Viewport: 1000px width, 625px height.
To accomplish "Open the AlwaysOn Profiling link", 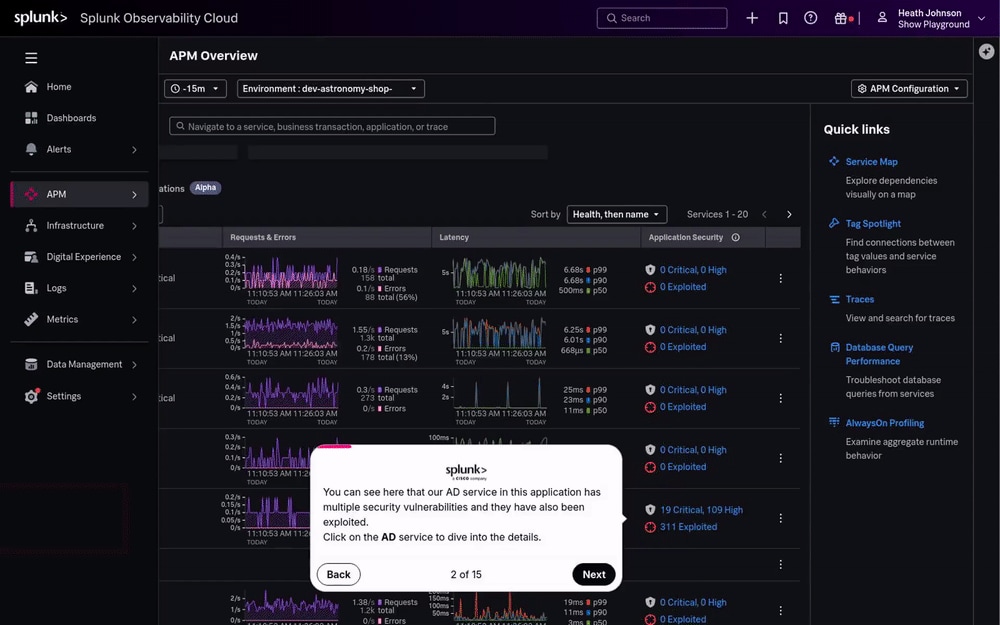I will (x=885, y=423).
